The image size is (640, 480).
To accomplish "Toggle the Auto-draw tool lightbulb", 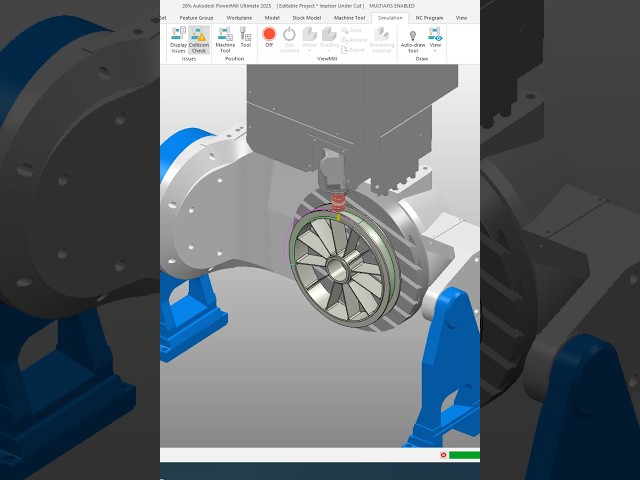I will (x=413, y=41).
